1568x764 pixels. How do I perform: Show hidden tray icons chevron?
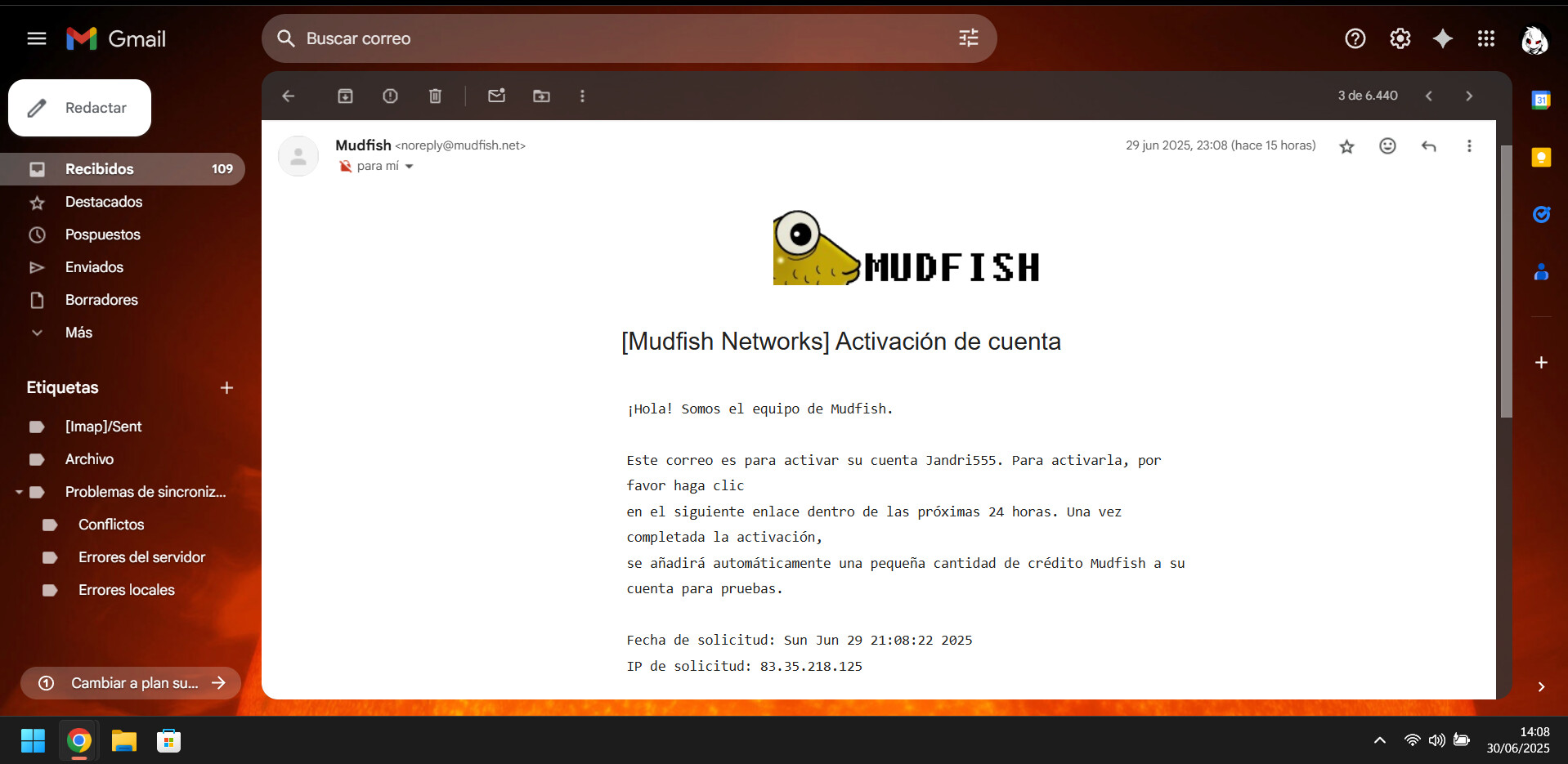click(x=1380, y=740)
